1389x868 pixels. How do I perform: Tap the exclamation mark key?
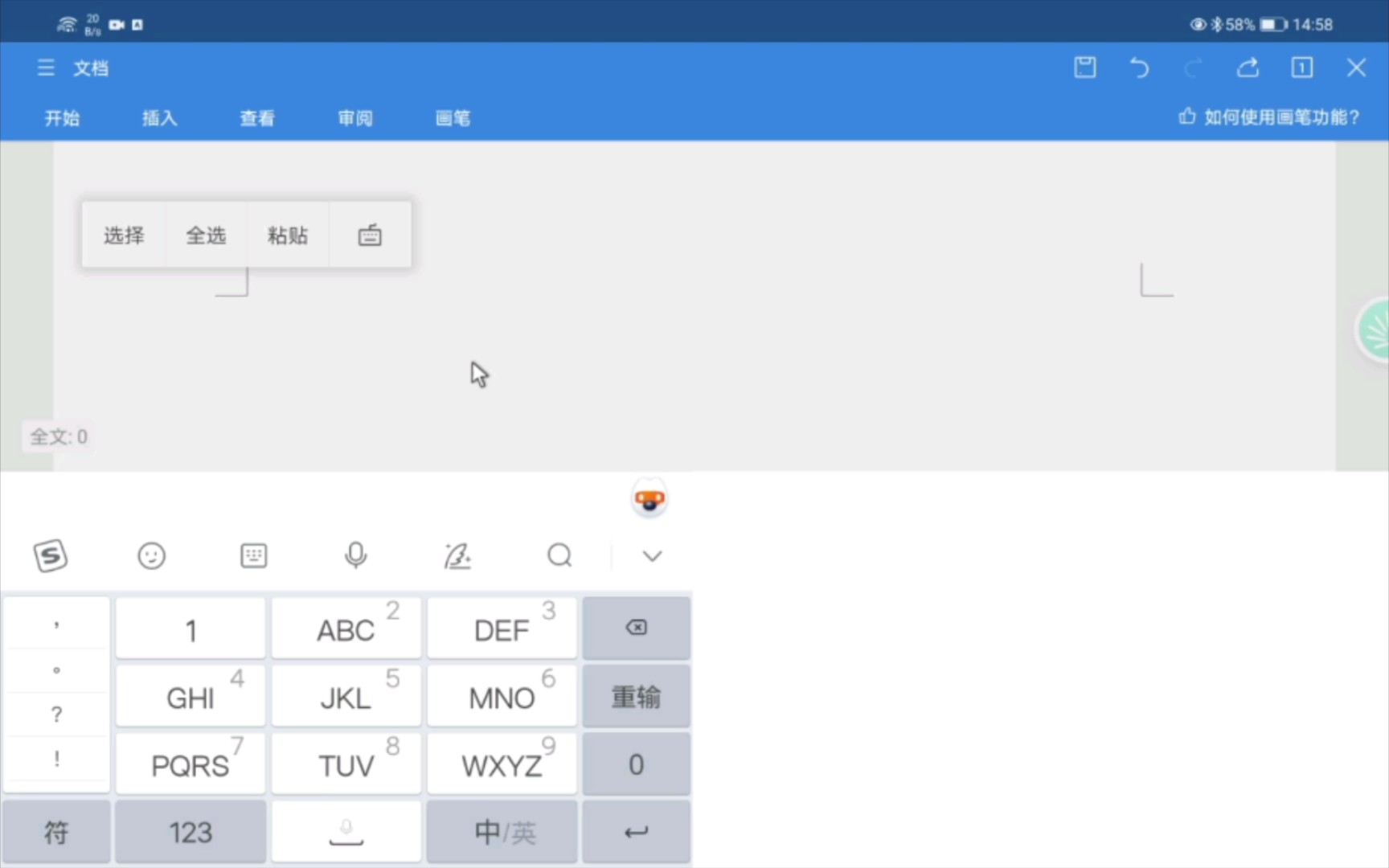coord(56,759)
